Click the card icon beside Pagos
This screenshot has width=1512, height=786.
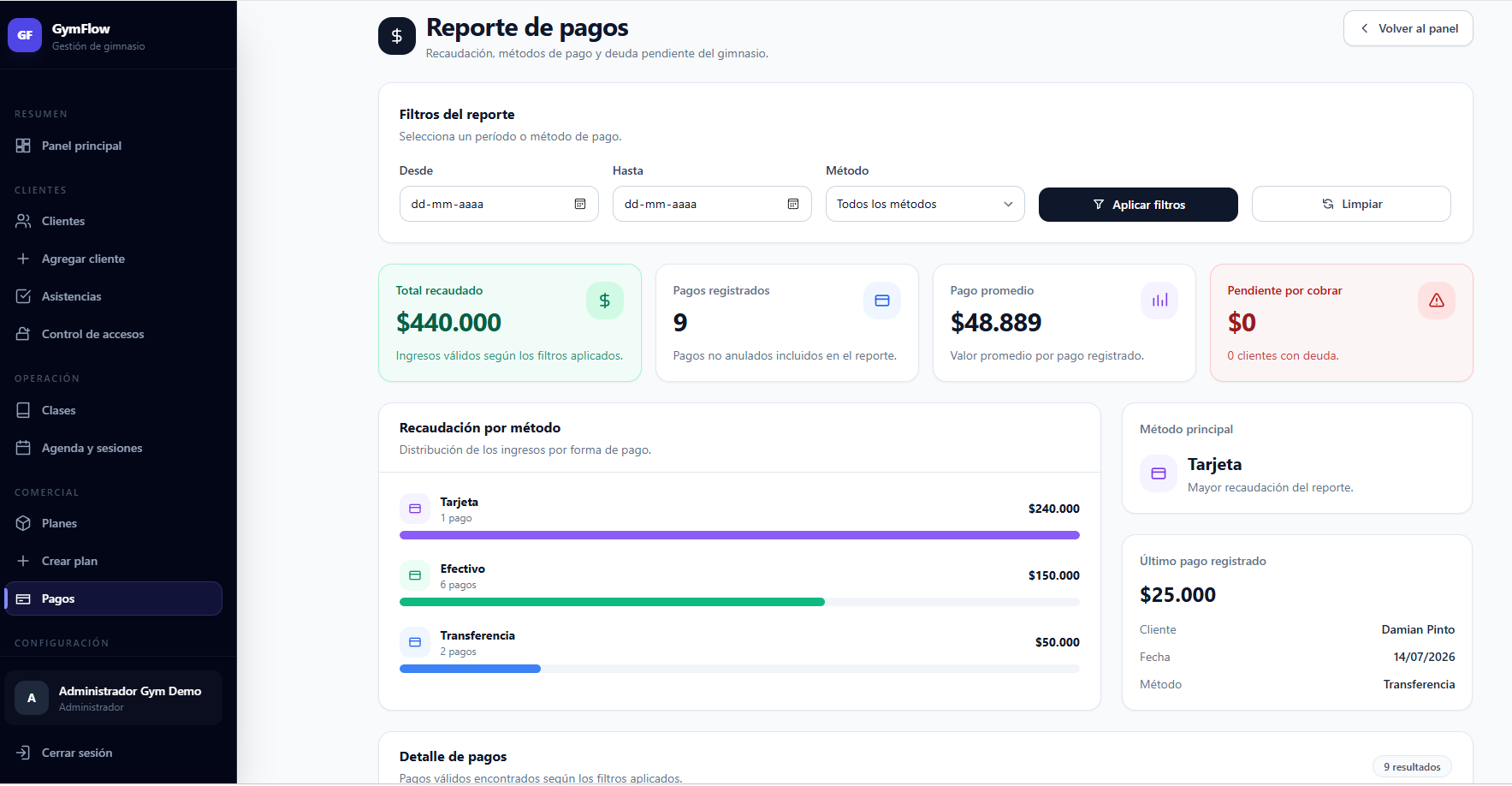click(x=23, y=598)
